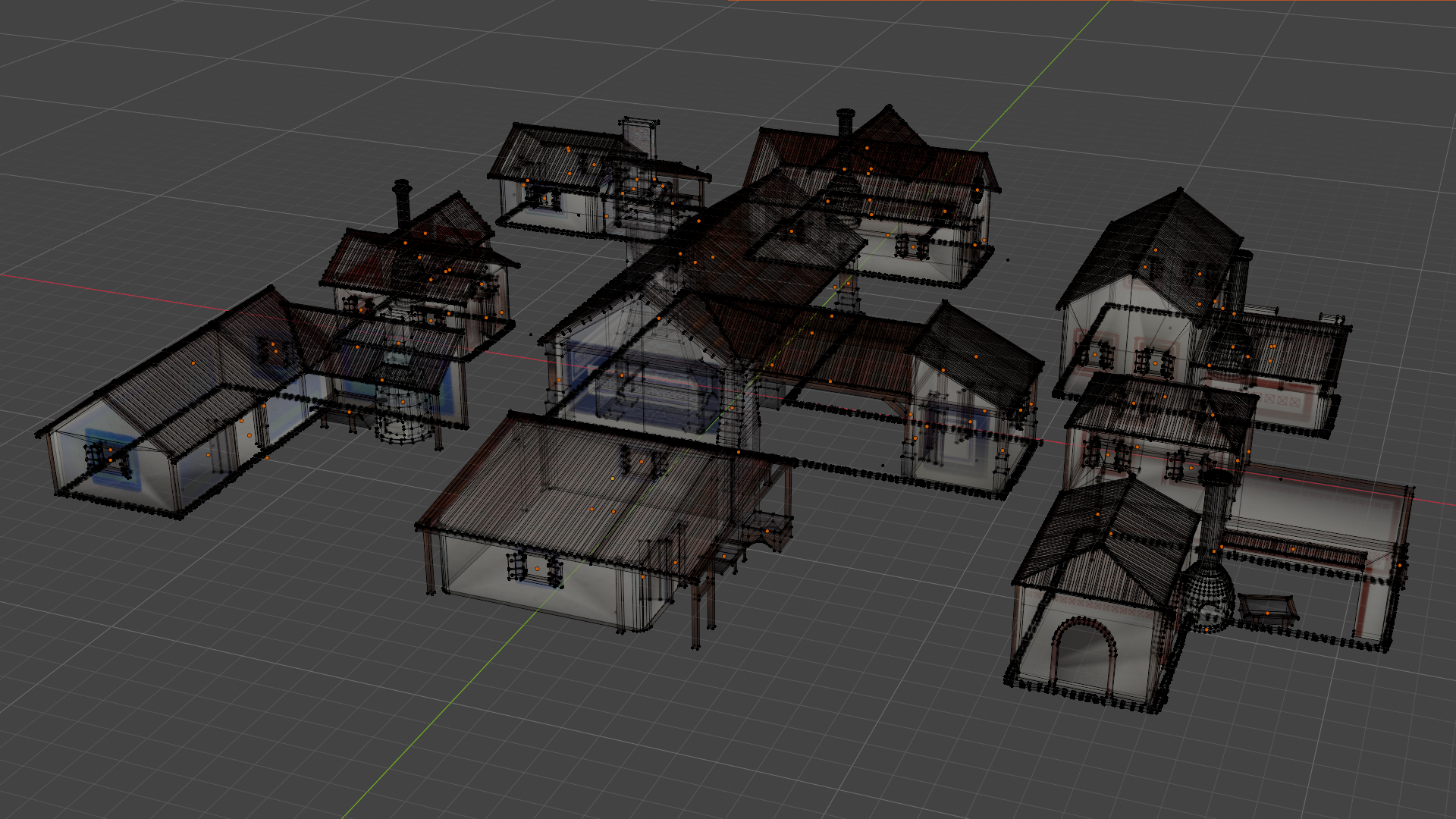Select the window on the left L-shaped house gable end

[111, 458]
